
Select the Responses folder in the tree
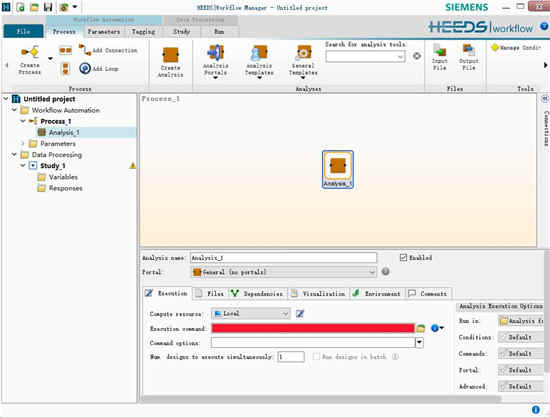tap(66, 188)
